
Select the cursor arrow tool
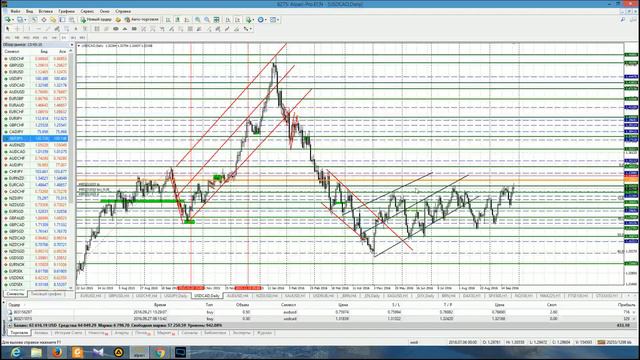7,29
